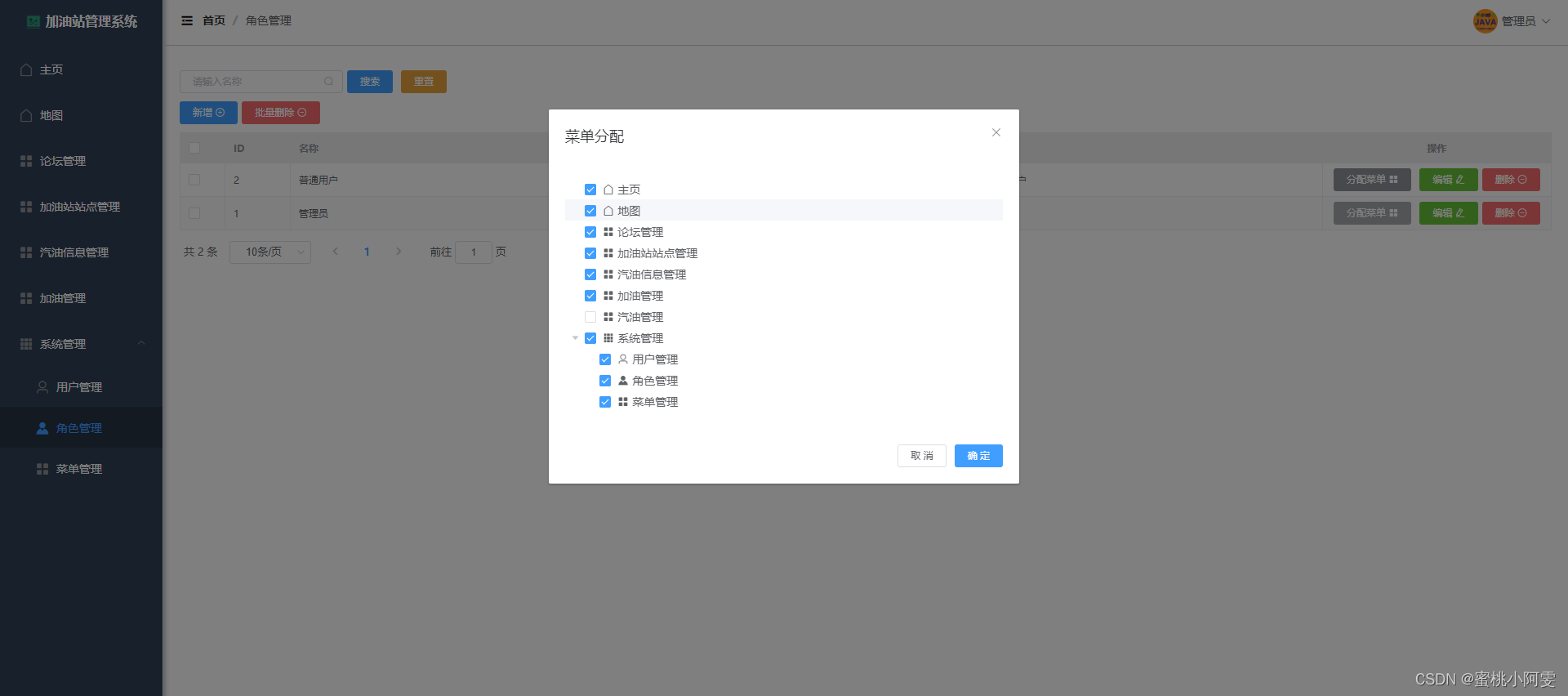Uncheck the 论坛管理 checkbox
The height and width of the screenshot is (696, 1568).
[590, 232]
